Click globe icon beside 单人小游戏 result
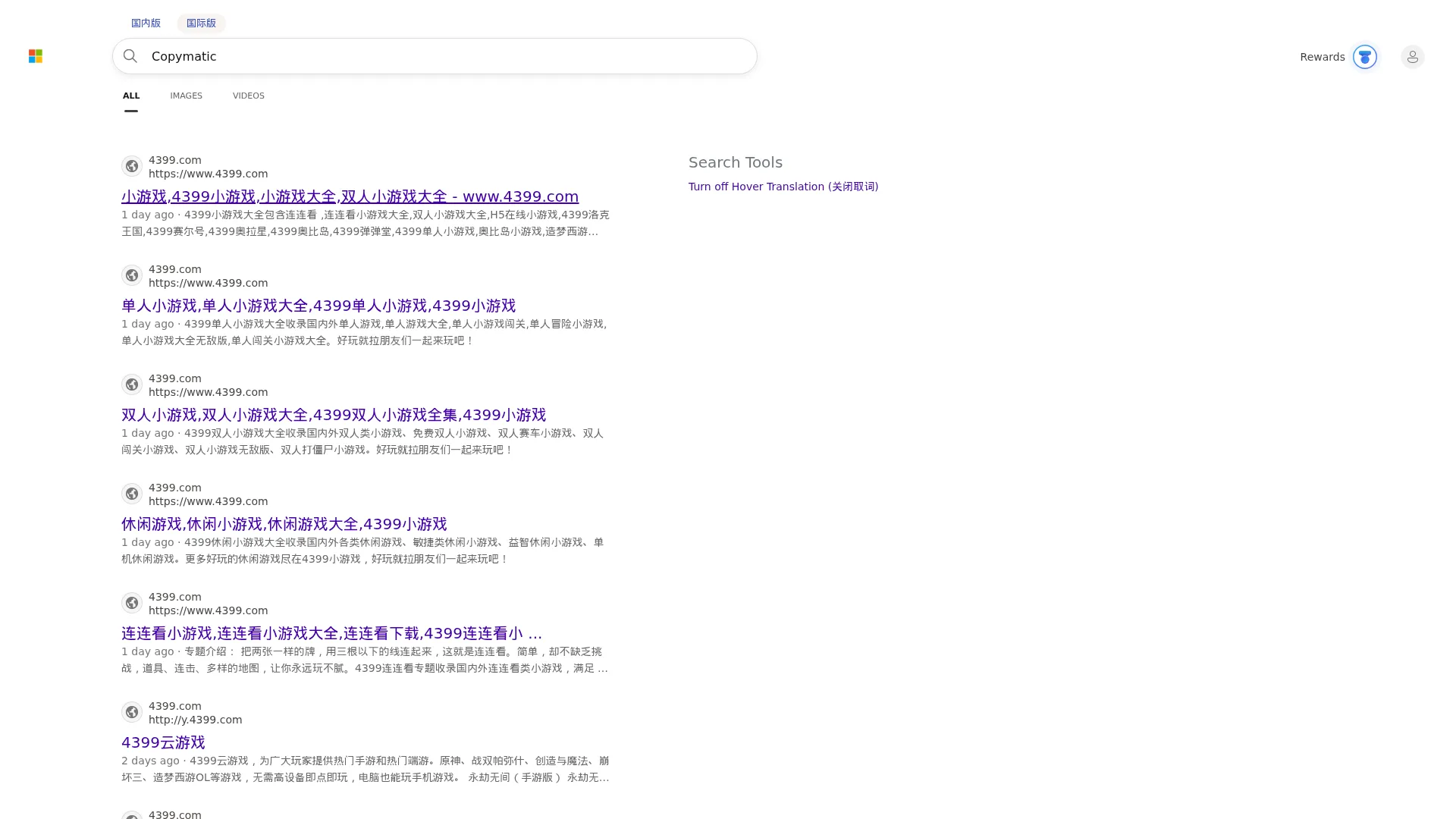 coord(132,275)
